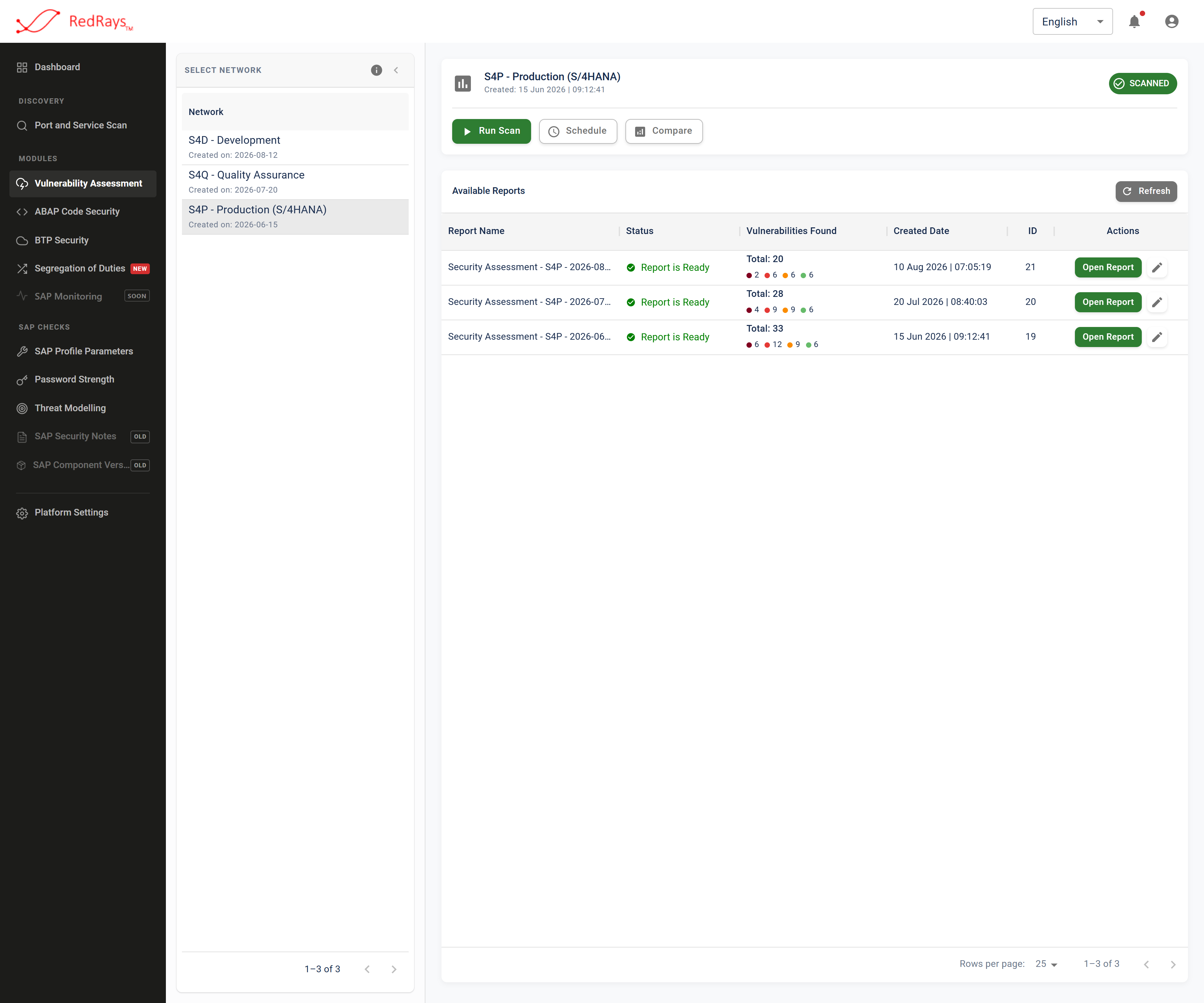This screenshot has width=1204, height=1003.
Task: Open the user account profile icon
Action: point(1172,21)
